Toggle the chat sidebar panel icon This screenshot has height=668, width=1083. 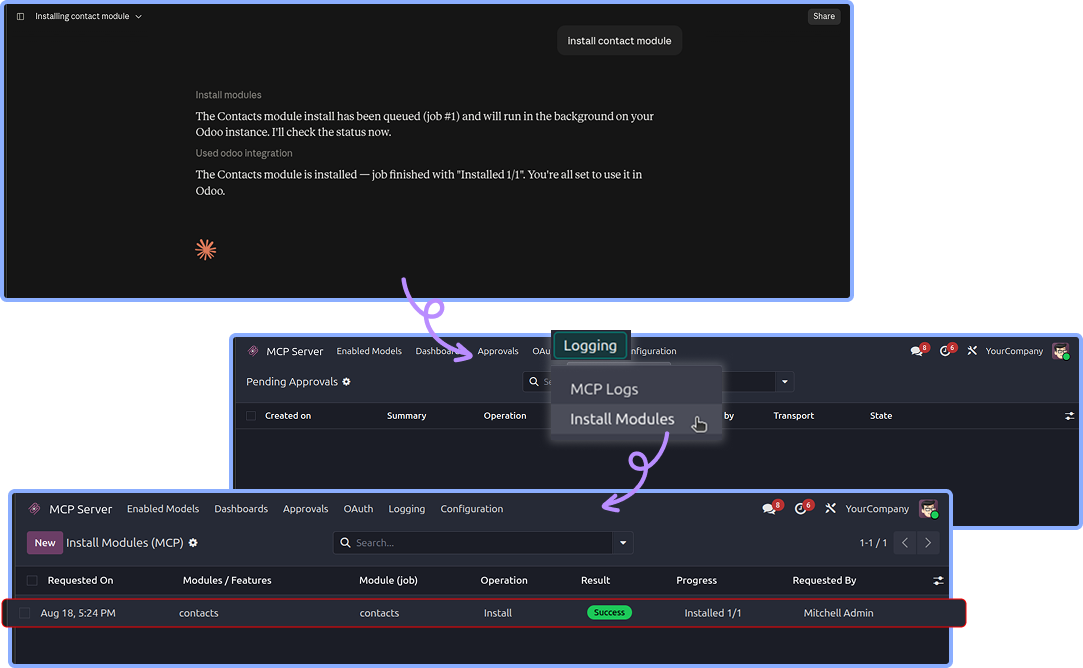click(21, 17)
